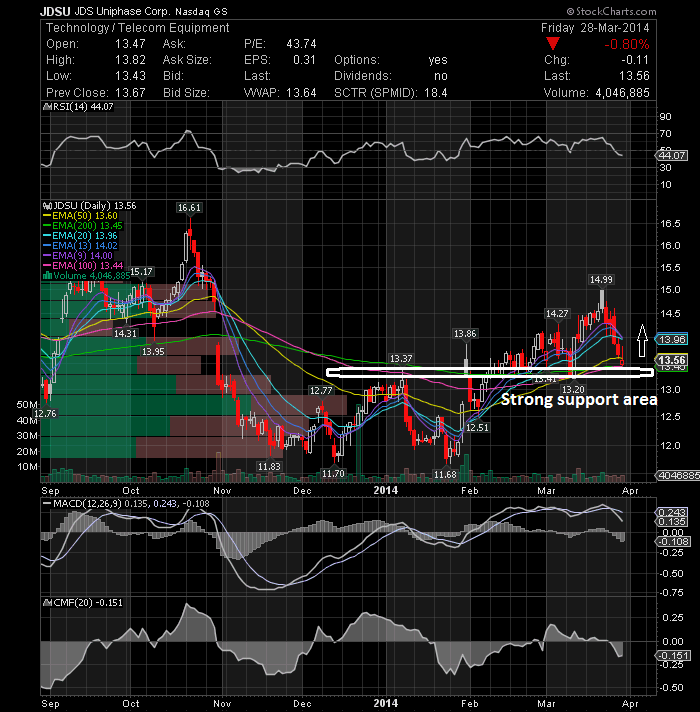This screenshot has height=712, width=700.
Task: Click the small icon beside RSI(14) label
Action: point(48,107)
